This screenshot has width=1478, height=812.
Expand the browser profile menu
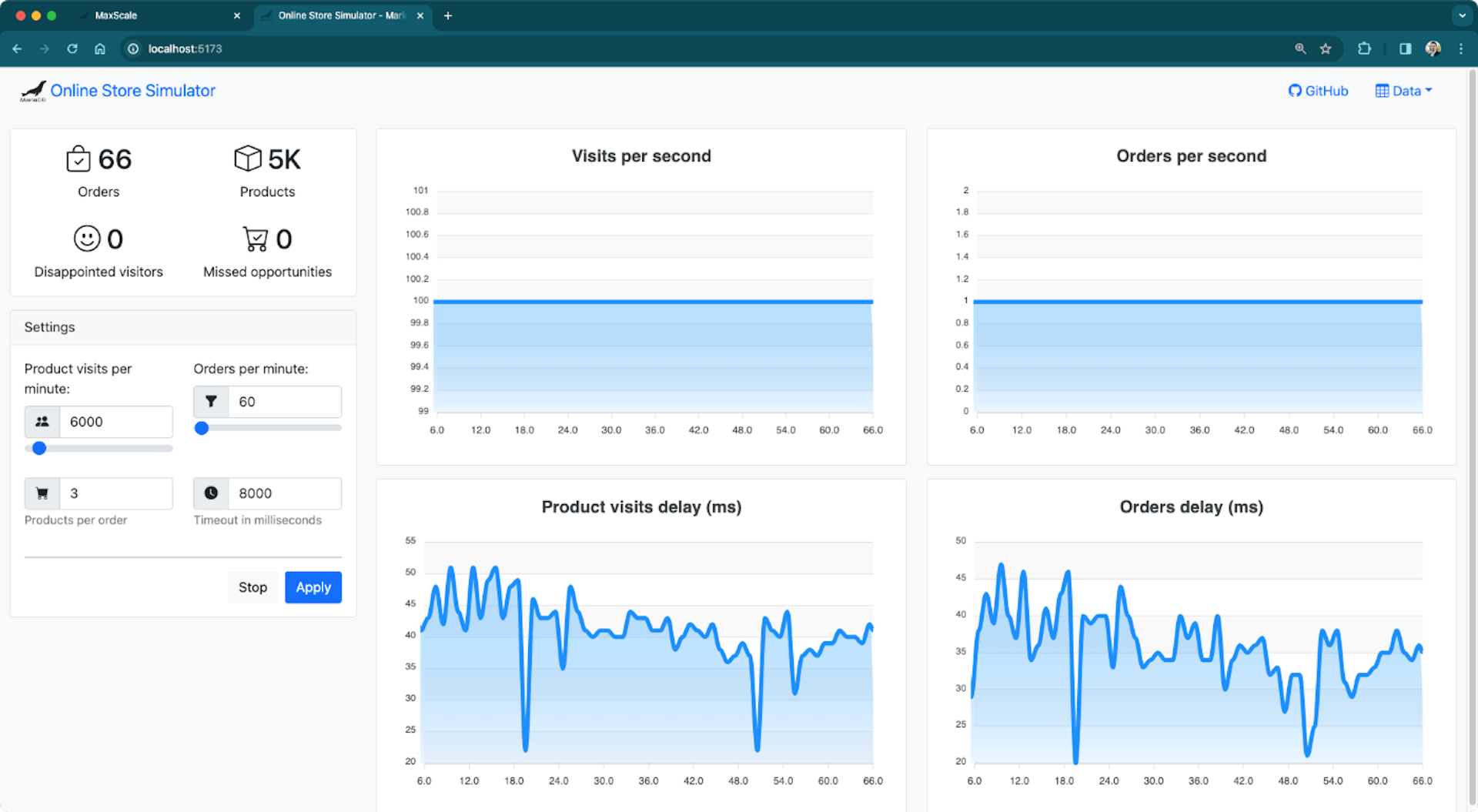coord(1433,48)
